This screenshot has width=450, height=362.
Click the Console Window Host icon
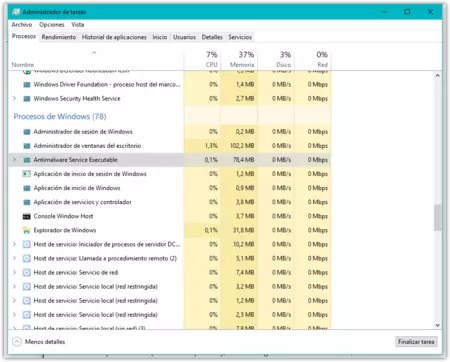pos(27,216)
